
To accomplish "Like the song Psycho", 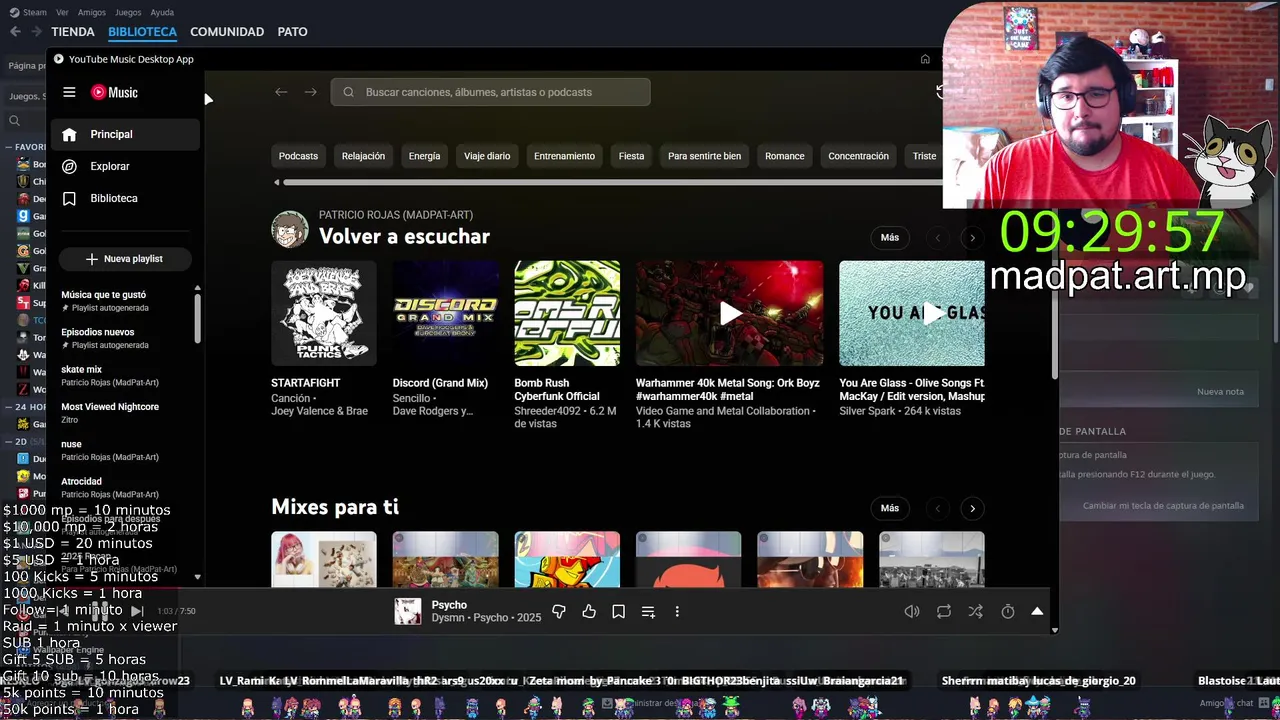I will tap(589, 611).
